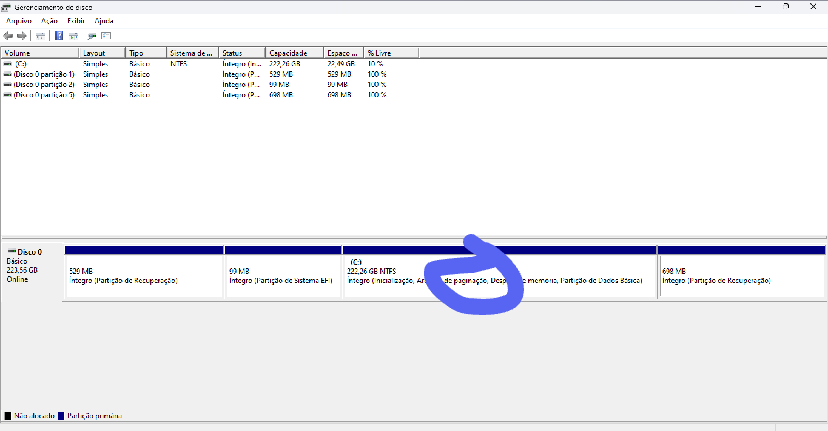Click the Forward arrow in the toolbar

(x=22, y=36)
